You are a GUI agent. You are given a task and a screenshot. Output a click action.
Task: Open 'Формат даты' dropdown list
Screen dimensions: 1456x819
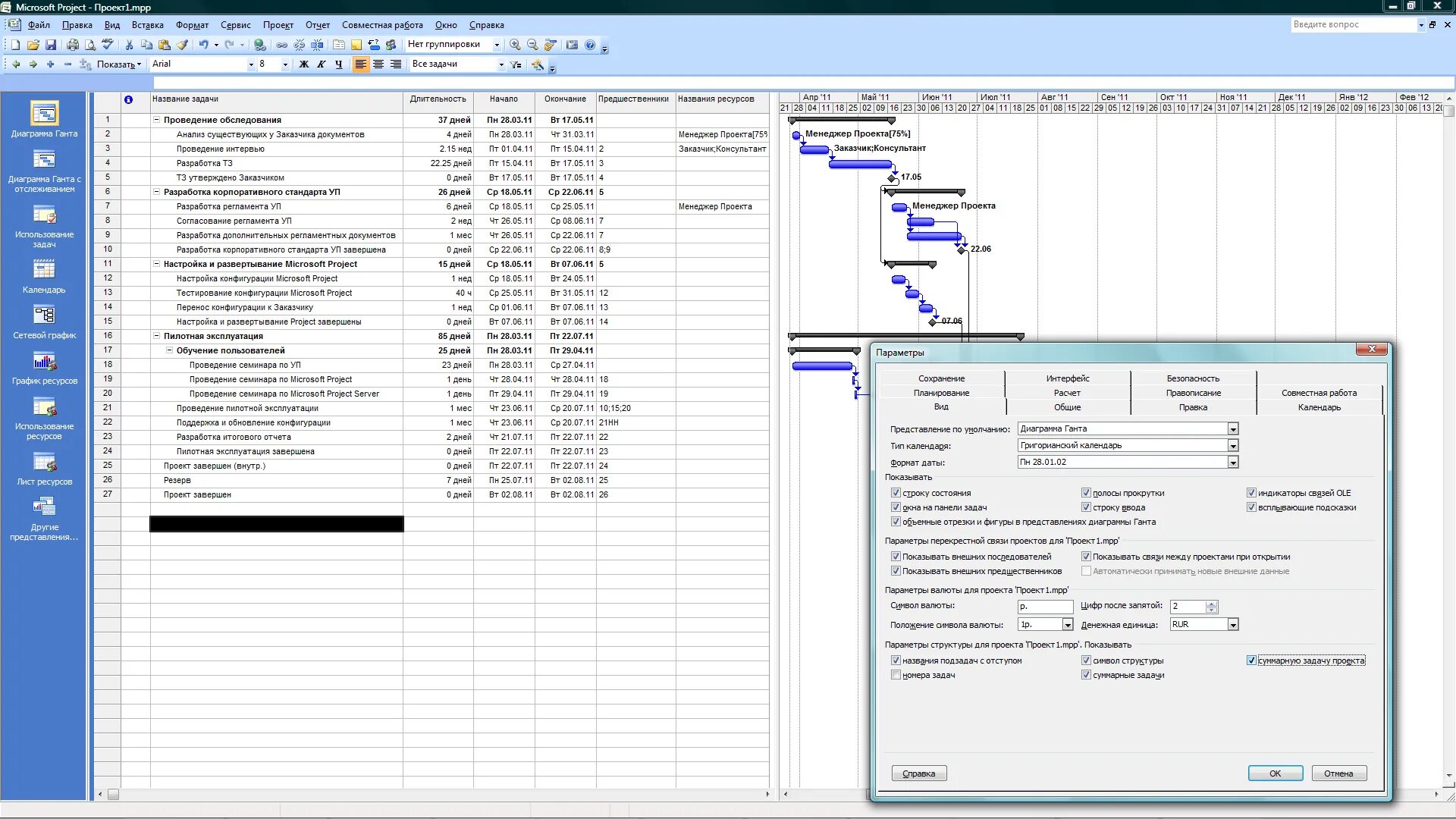(1233, 463)
